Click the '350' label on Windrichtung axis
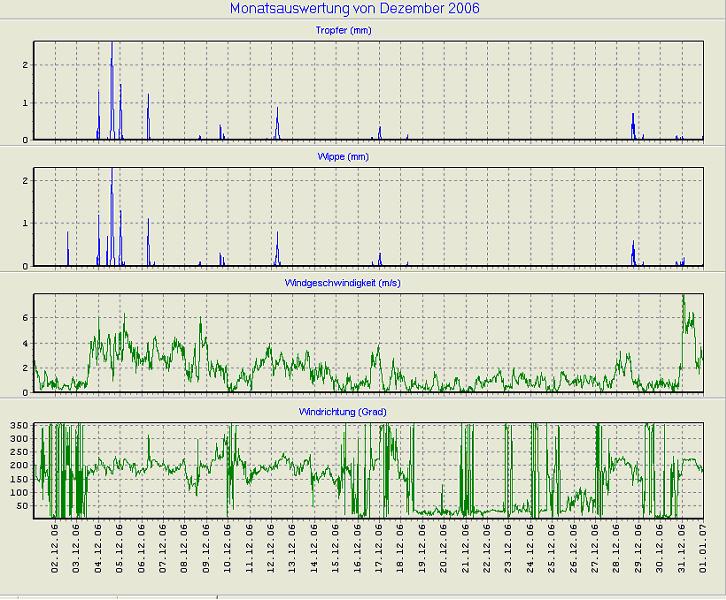Image resolution: width=726 pixels, height=600 pixels. click(x=20, y=427)
